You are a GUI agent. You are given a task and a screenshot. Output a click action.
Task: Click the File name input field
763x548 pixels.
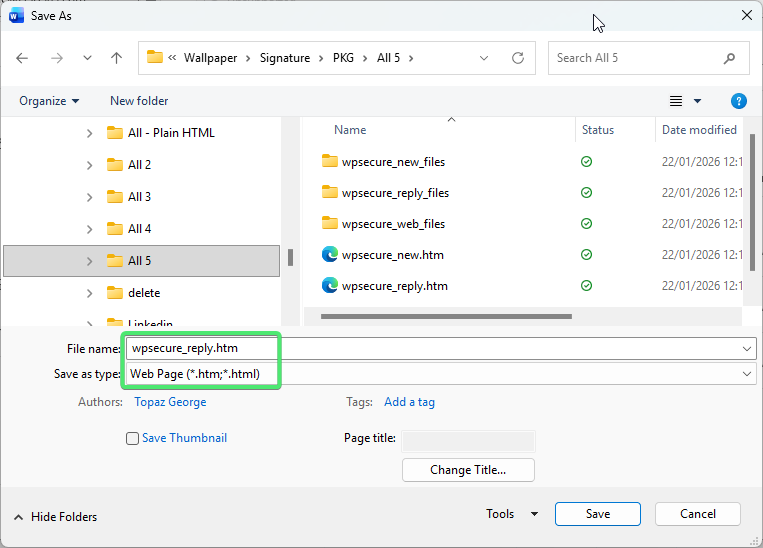(430, 348)
